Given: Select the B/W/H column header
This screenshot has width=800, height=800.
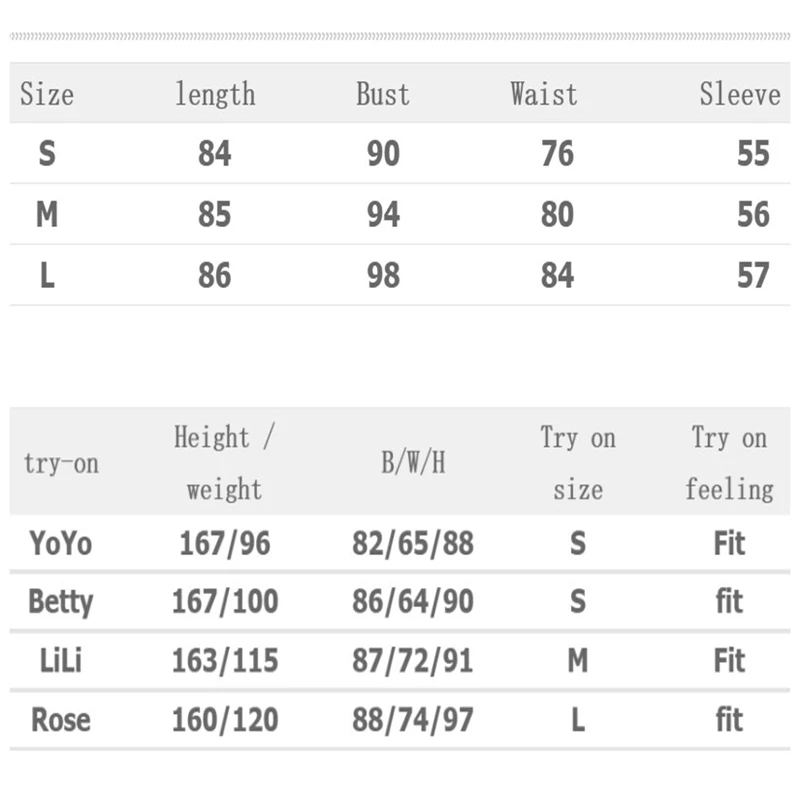Looking at the screenshot, I should (x=413, y=463).
